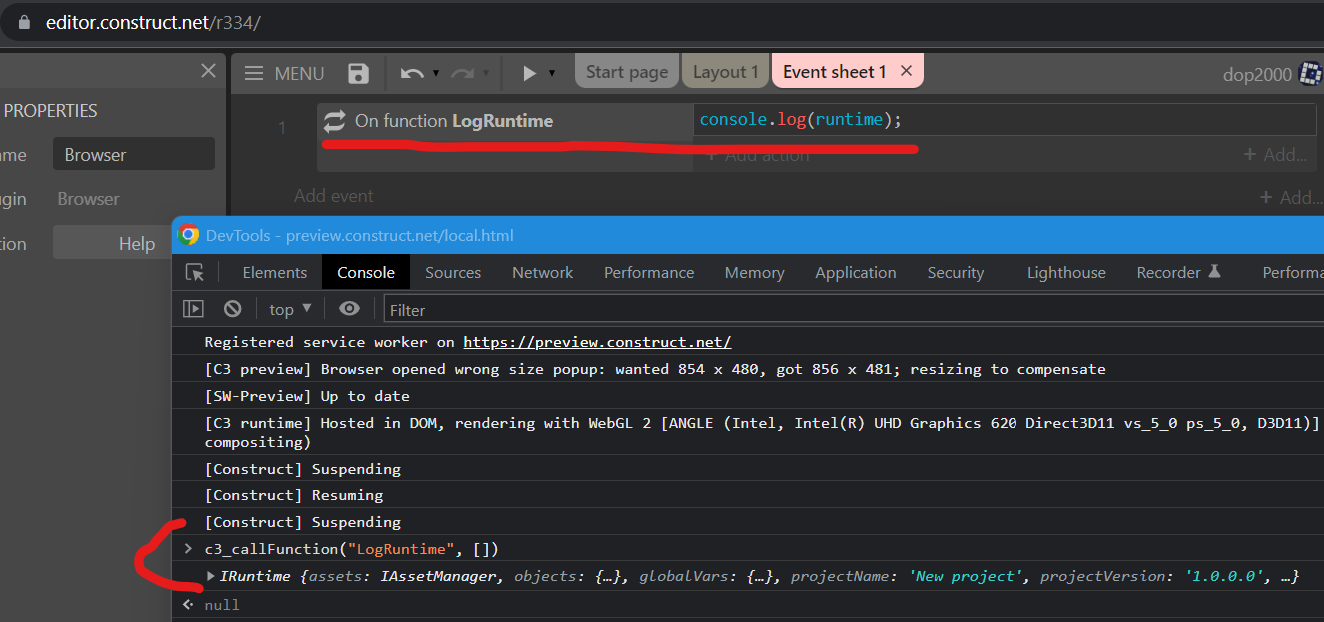This screenshot has height=622, width=1324.
Task: Open the undo history dropdown arrow
Action: 434,72
